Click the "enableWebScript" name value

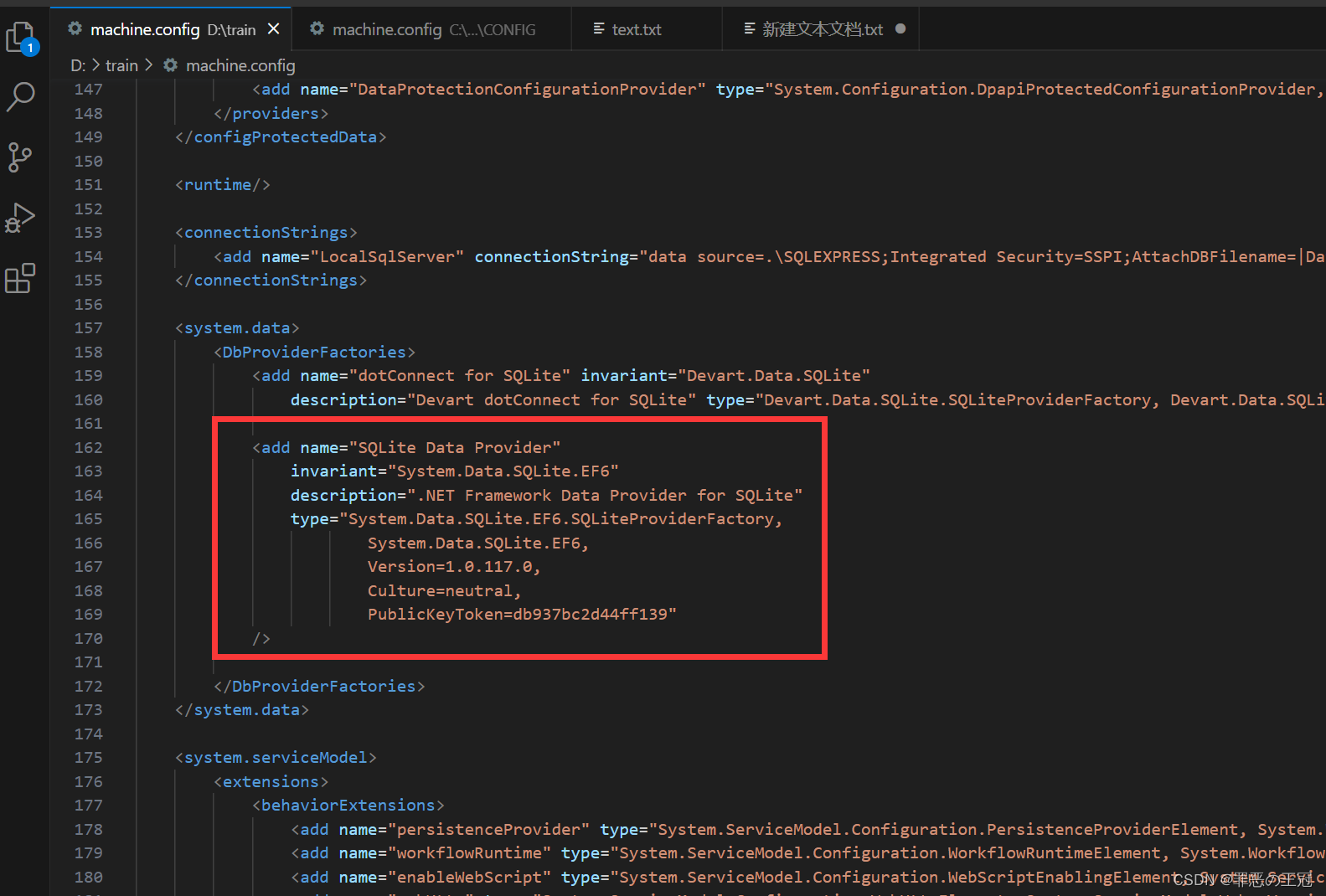tap(469, 878)
